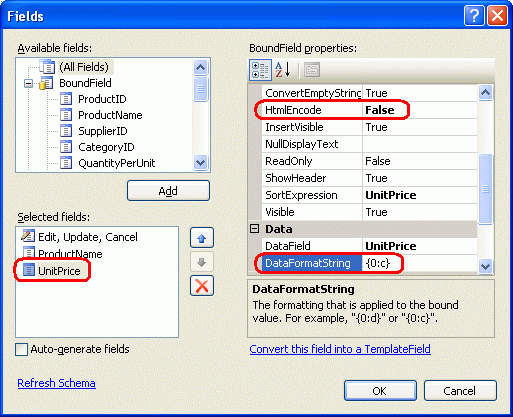Select the SortExpression property name

tap(301, 195)
